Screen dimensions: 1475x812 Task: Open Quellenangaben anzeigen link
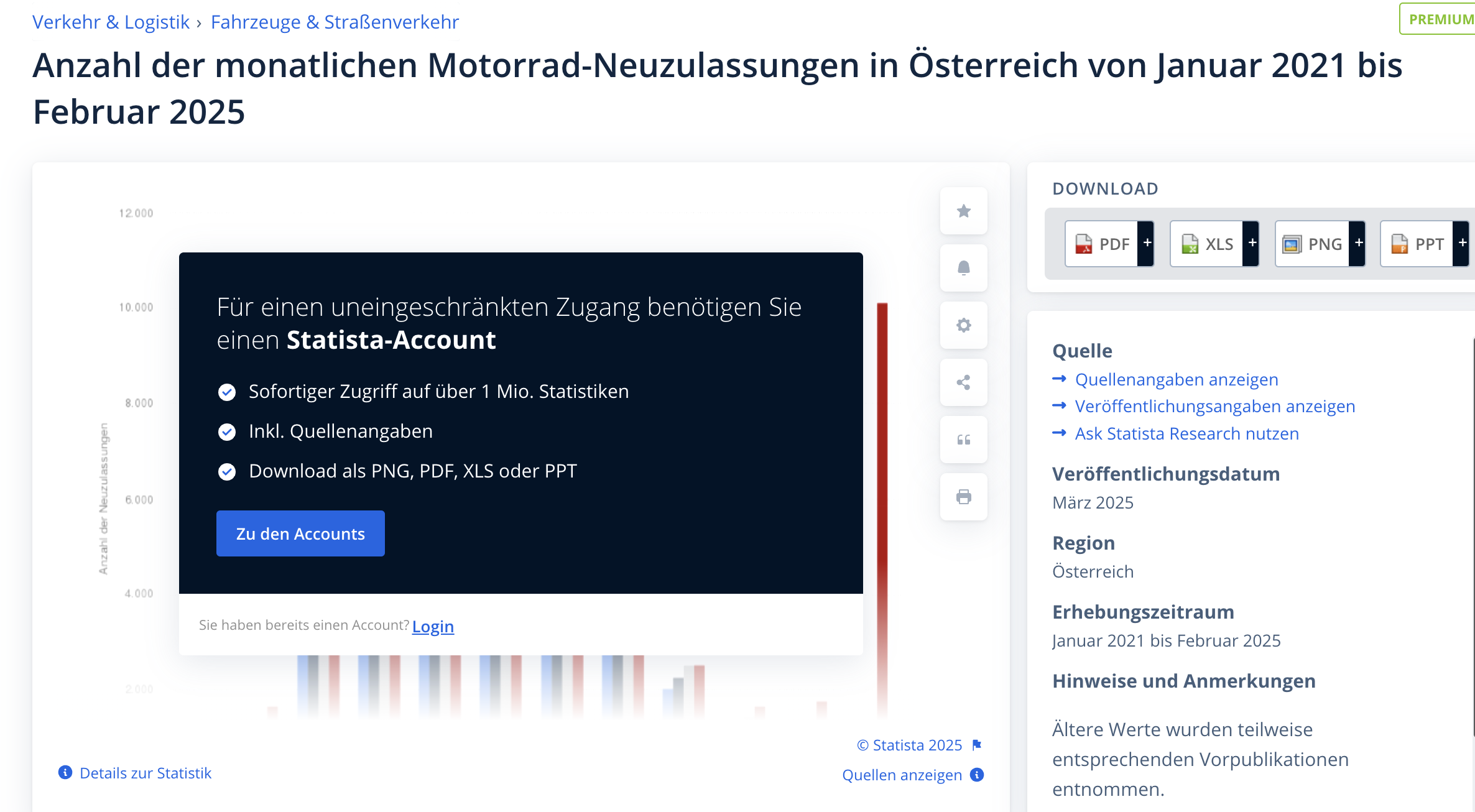[1177, 379]
